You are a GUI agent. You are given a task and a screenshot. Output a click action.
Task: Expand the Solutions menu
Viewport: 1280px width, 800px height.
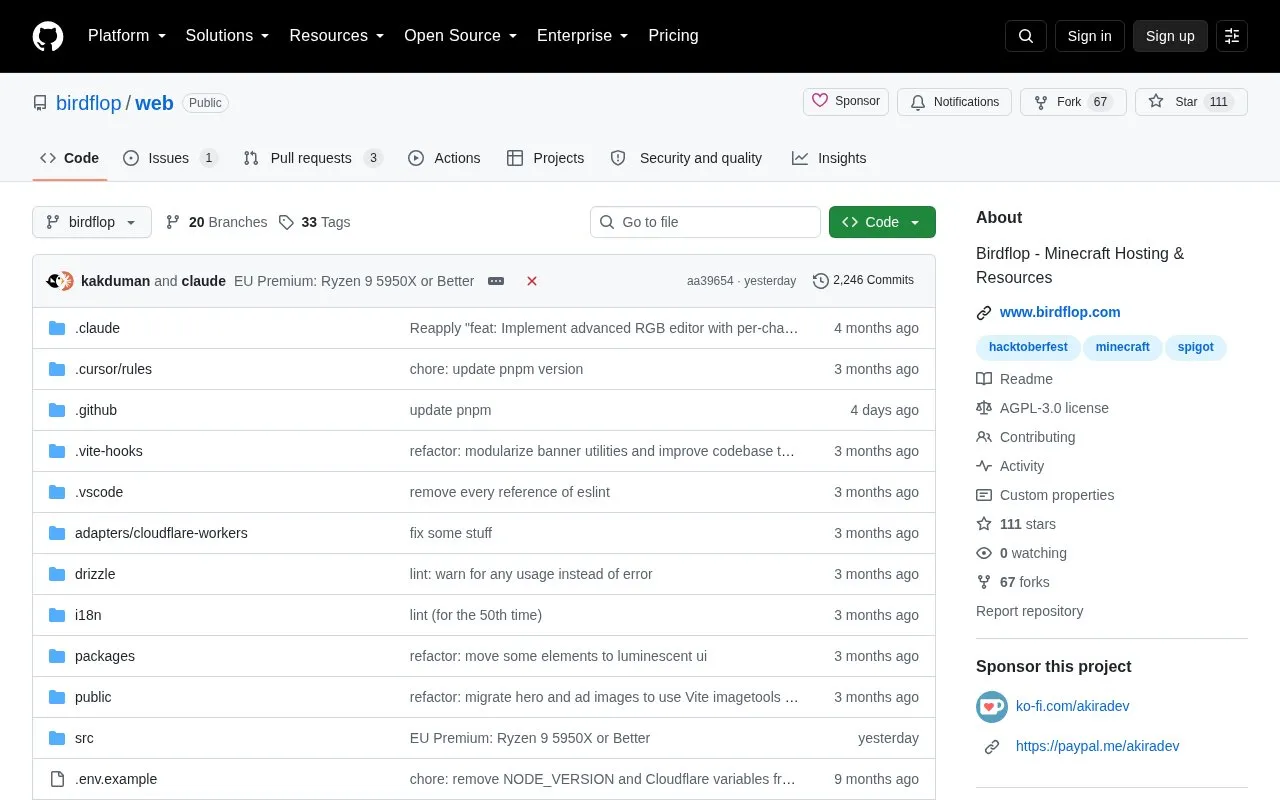tap(227, 36)
